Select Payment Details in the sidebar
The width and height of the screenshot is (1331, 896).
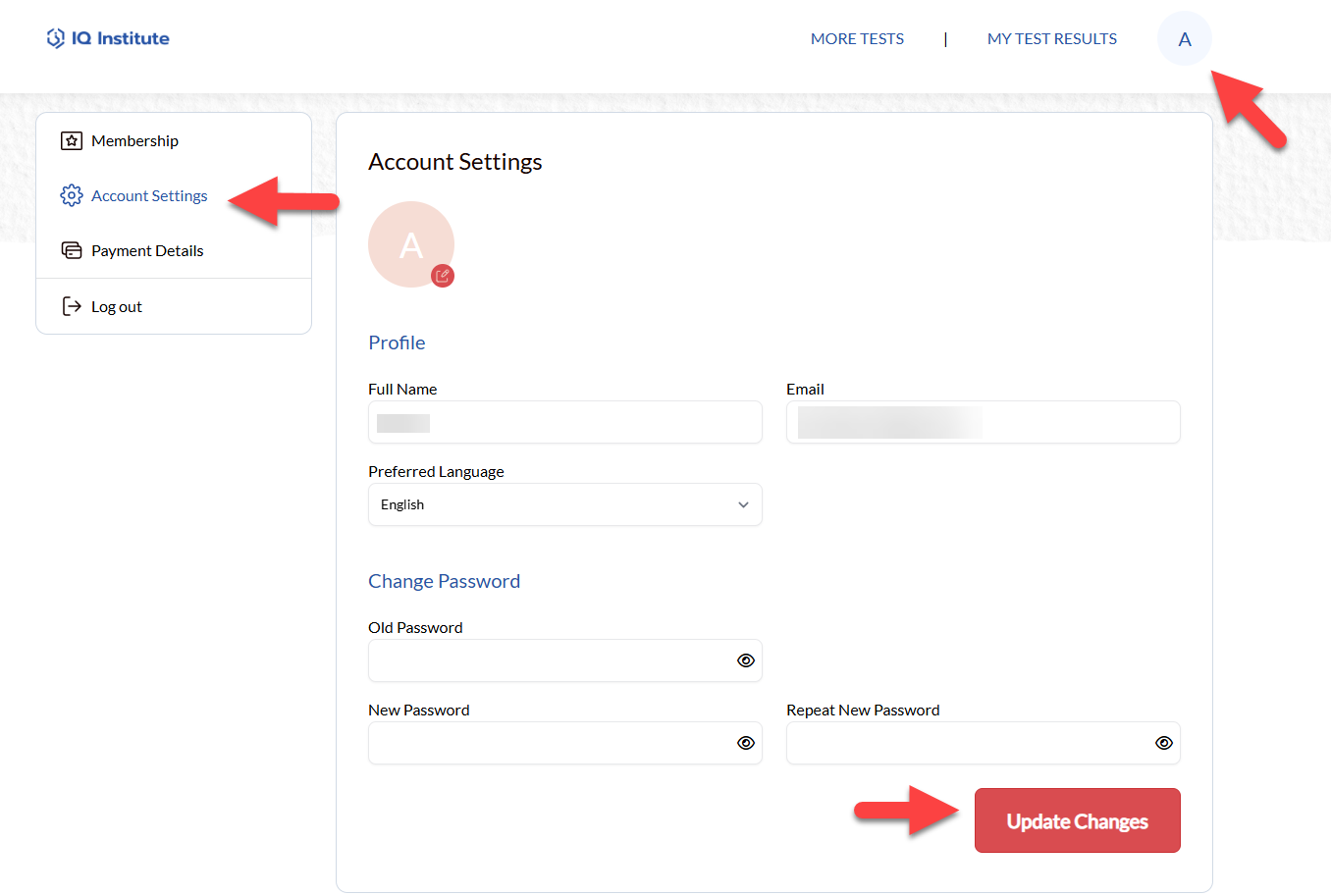point(147,250)
